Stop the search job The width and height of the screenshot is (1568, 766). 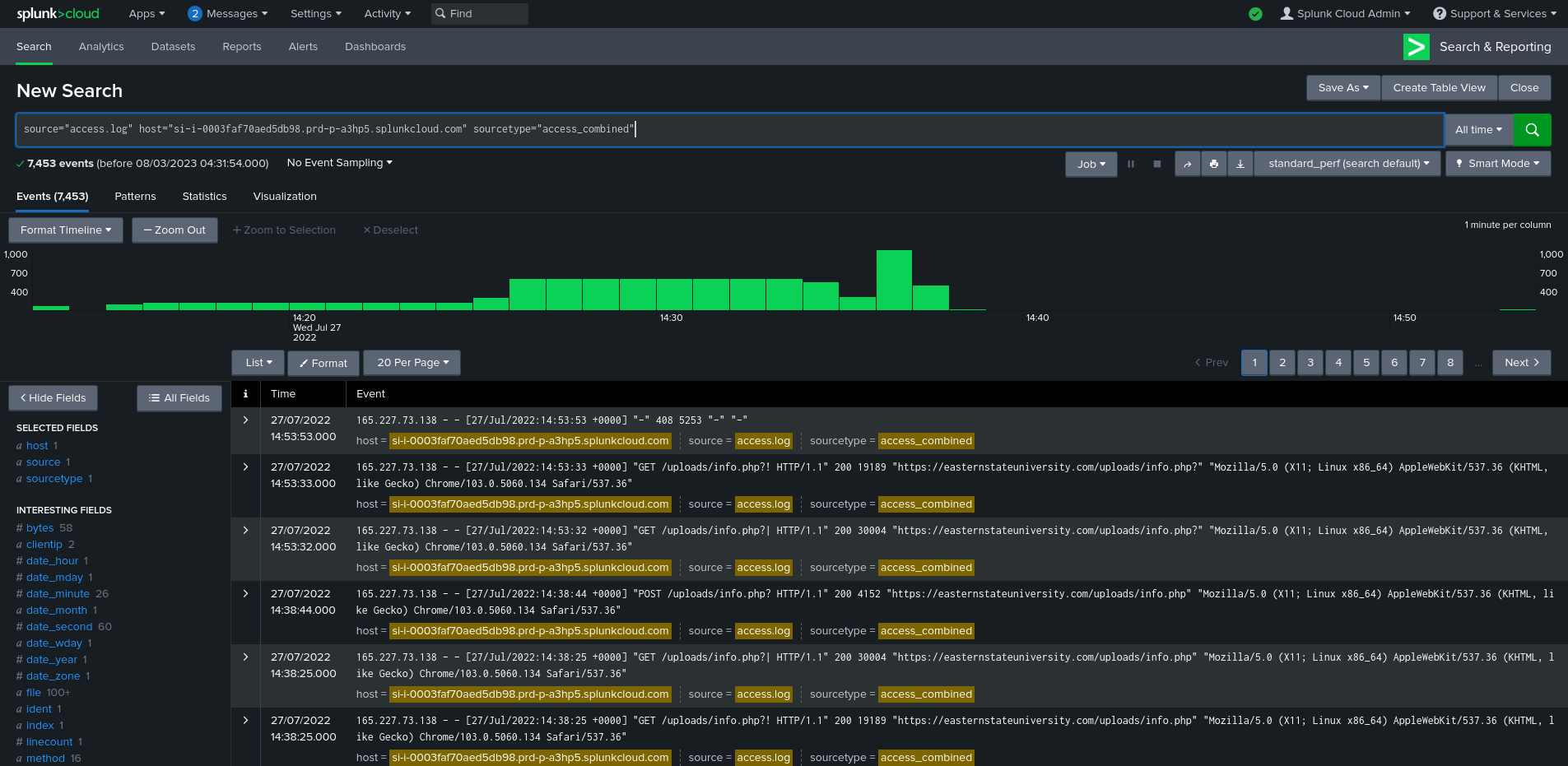click(1157, 164)
